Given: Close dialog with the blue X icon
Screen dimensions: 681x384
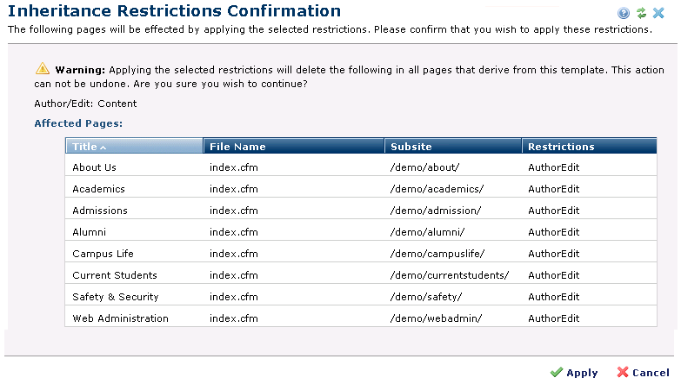Looking at the screenshot, I should (x=658, y=13).
